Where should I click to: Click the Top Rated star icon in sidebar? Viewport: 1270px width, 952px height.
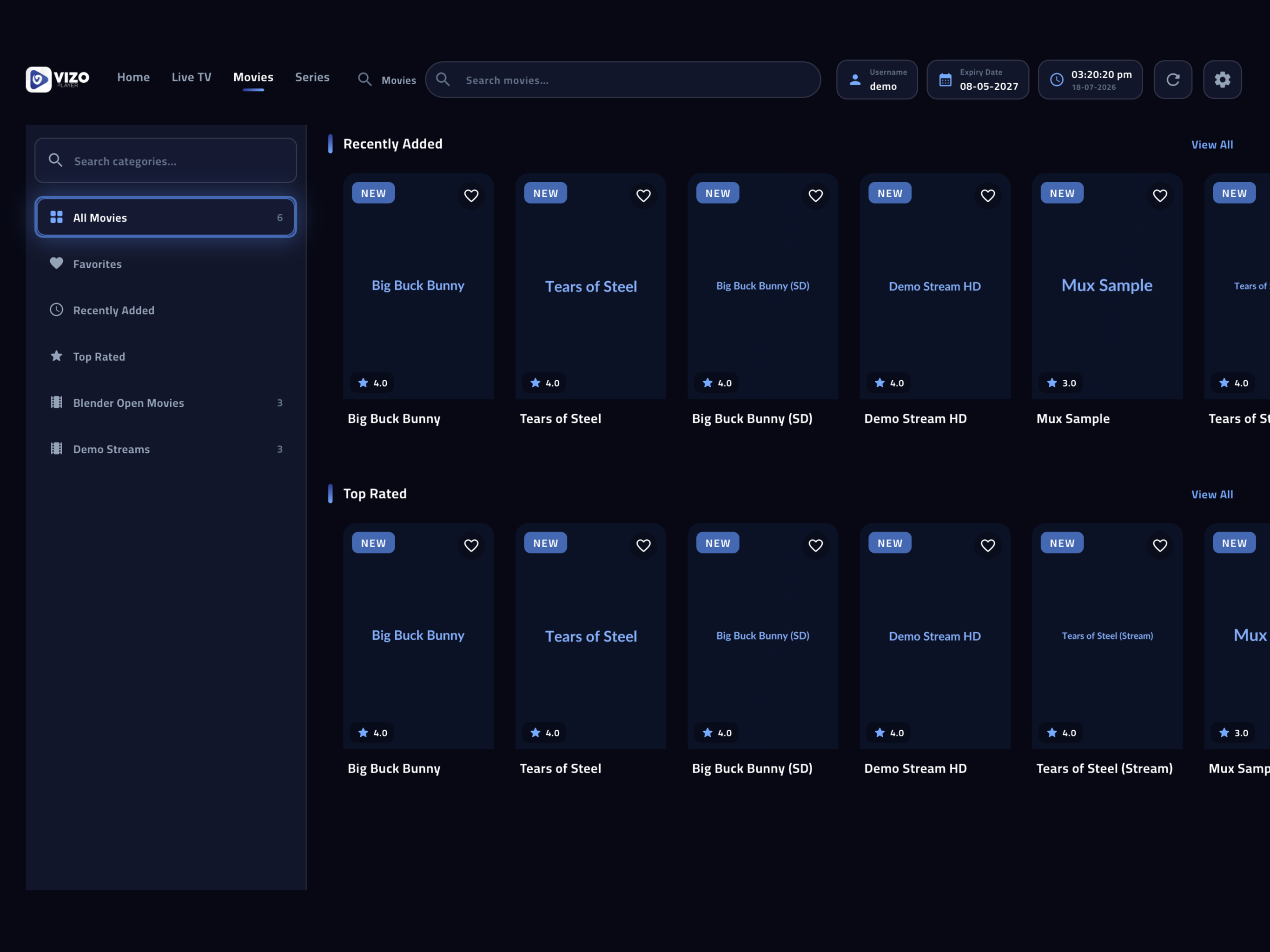[x=56, y=356]
